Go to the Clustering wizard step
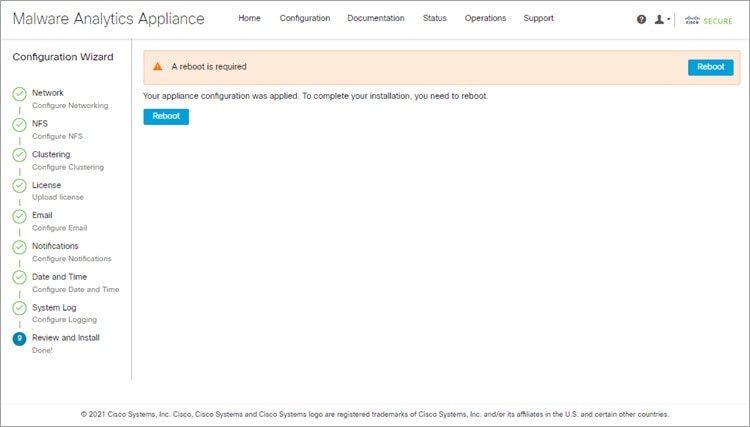Screen dimensions: 750x427 click(51, 154)
